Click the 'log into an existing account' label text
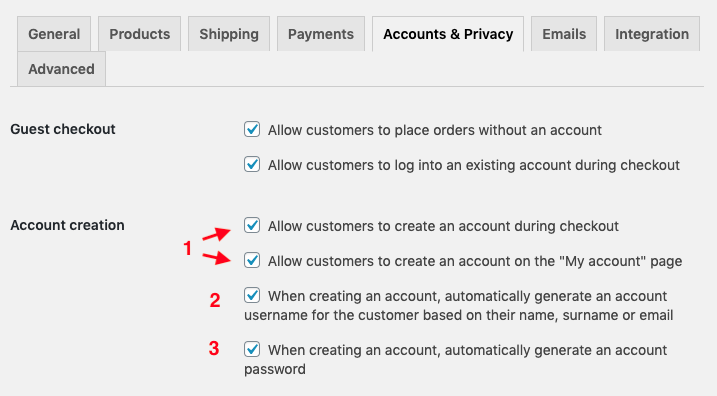 [x=474, y=165]
